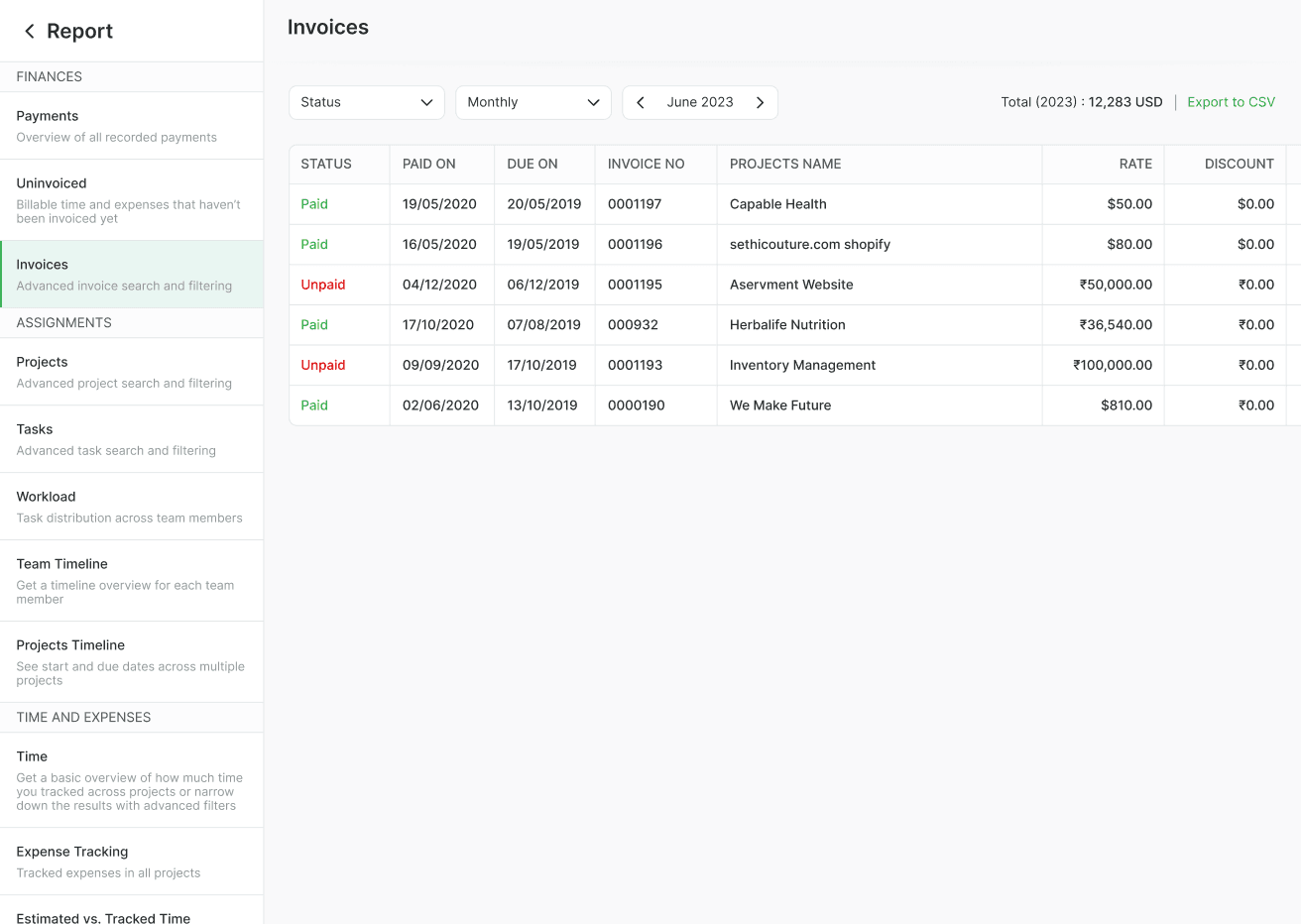Select Expense Tracking in the sidebar

[71, 852]
